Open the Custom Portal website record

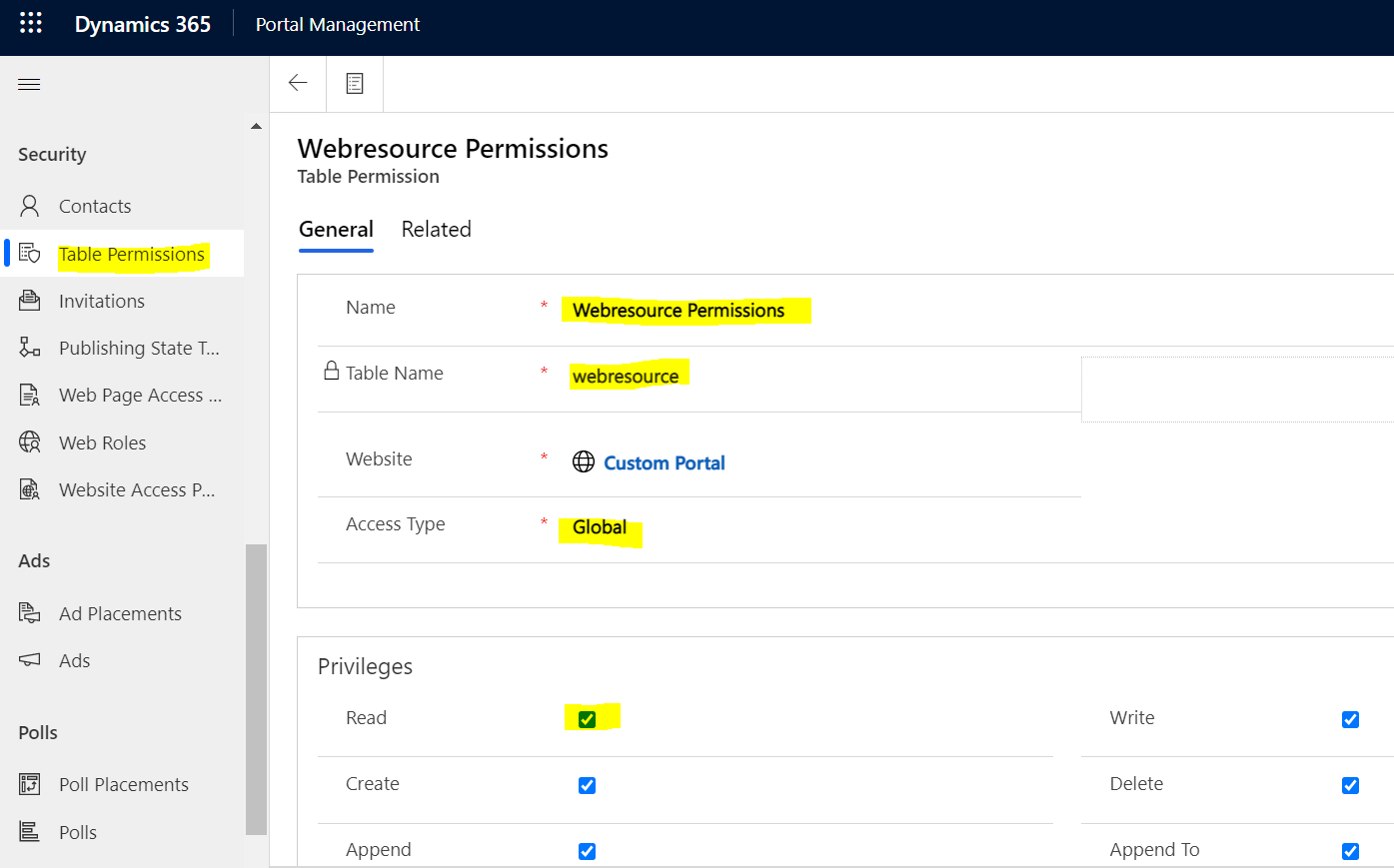coord(664,462)
